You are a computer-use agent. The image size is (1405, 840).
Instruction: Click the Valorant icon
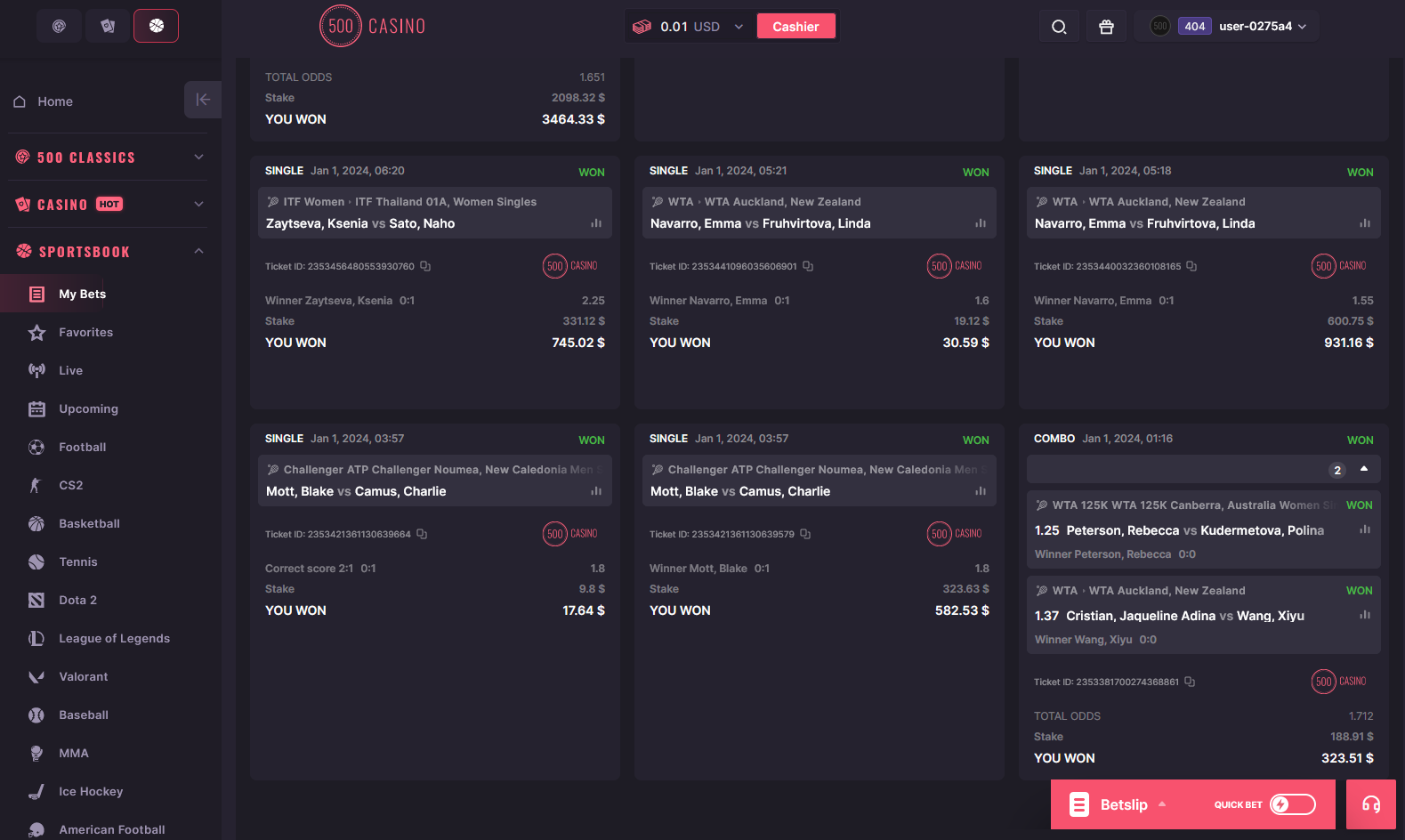36,677
